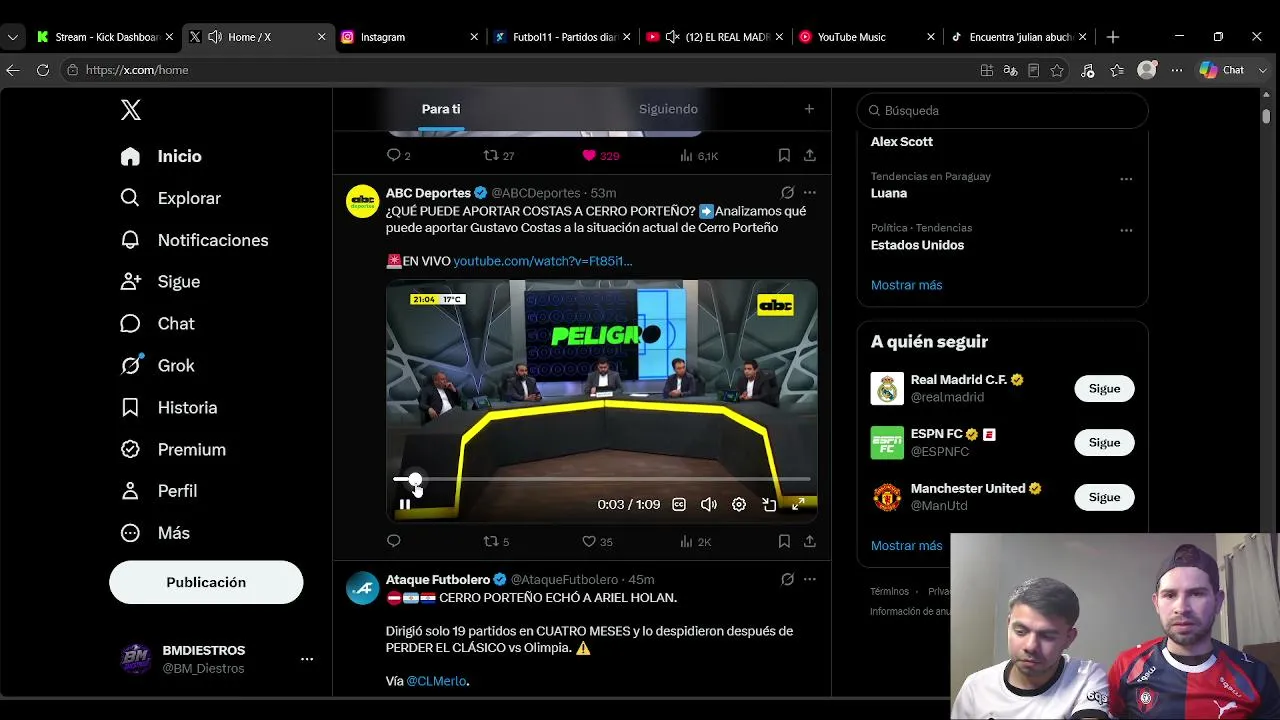Follow ESPN FC with Sigue button
Screen dimensions: 1280x720
coord(1104,442)
